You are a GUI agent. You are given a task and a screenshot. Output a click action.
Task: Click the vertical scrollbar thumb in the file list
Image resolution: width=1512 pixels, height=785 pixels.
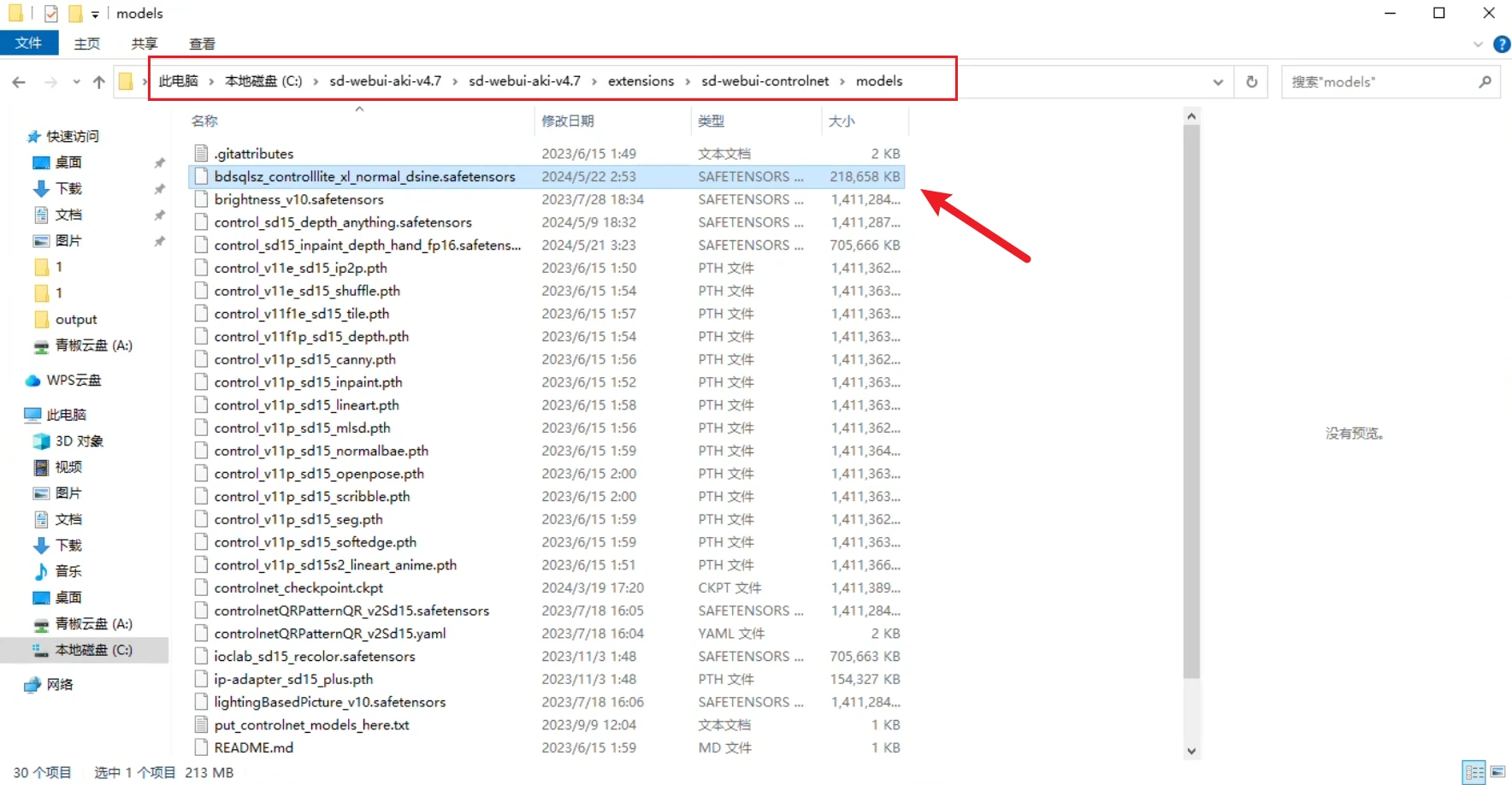coord(1191,402)
